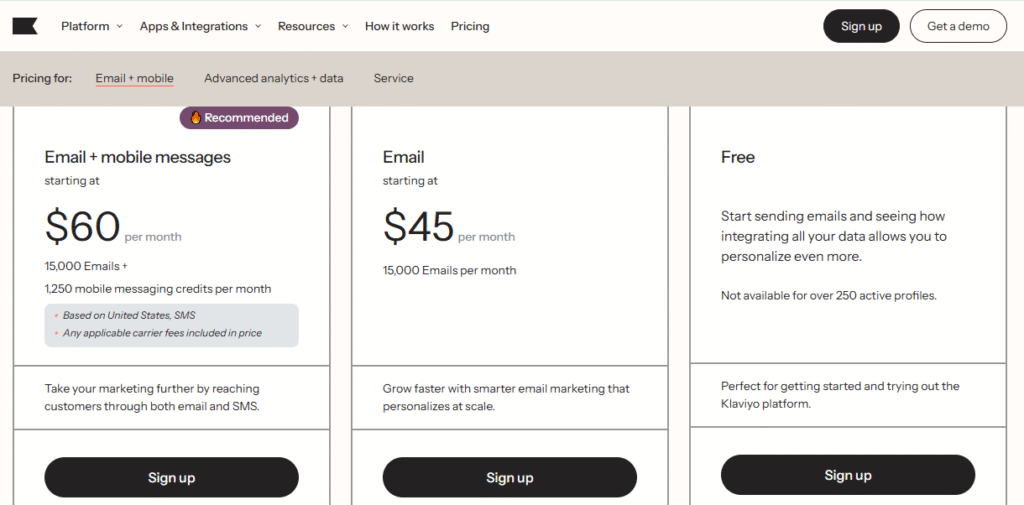Click the $60 per month price
This screenshot has height=505, width=1024.
(83, 227)
